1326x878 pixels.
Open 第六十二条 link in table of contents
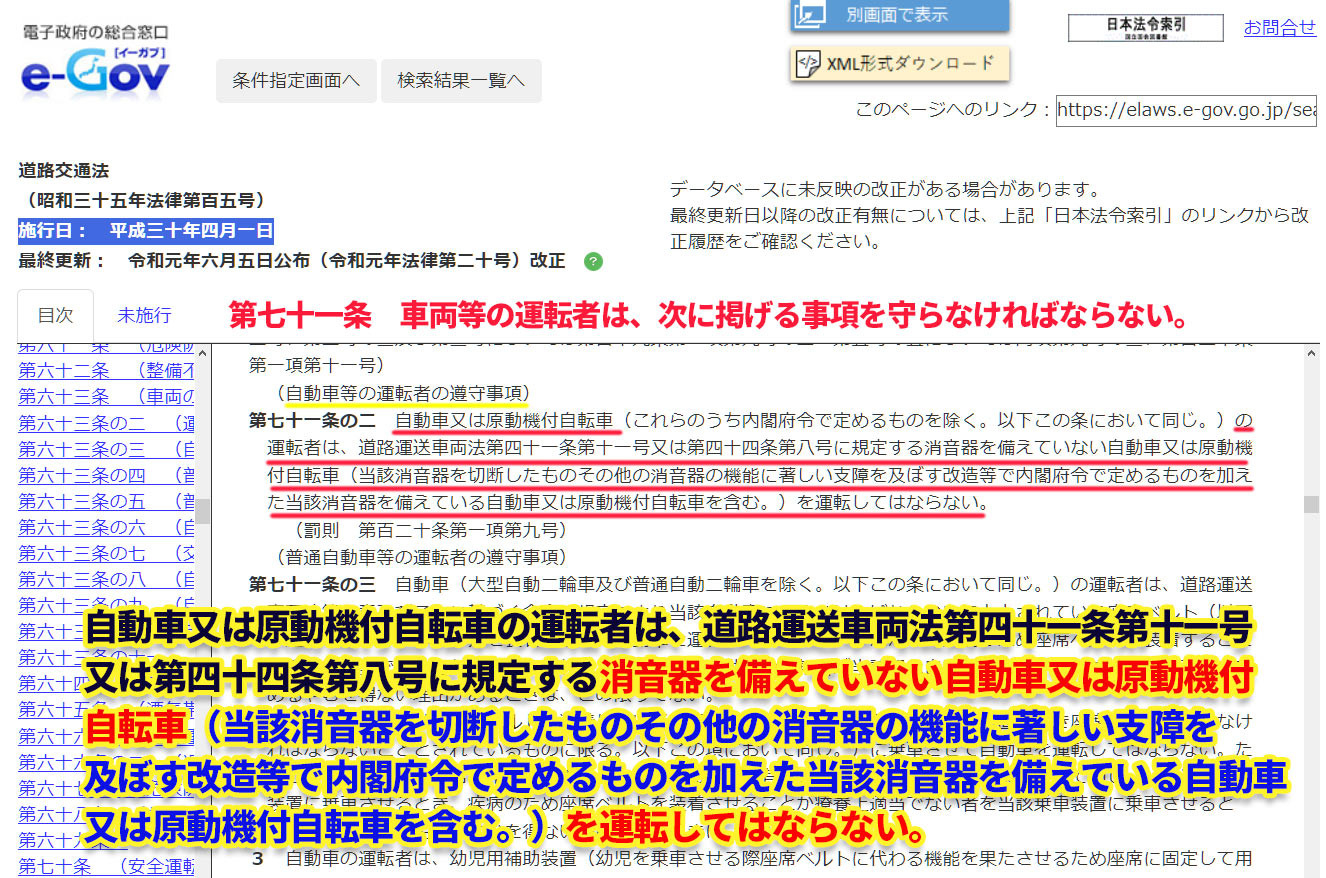pos(106,370)
